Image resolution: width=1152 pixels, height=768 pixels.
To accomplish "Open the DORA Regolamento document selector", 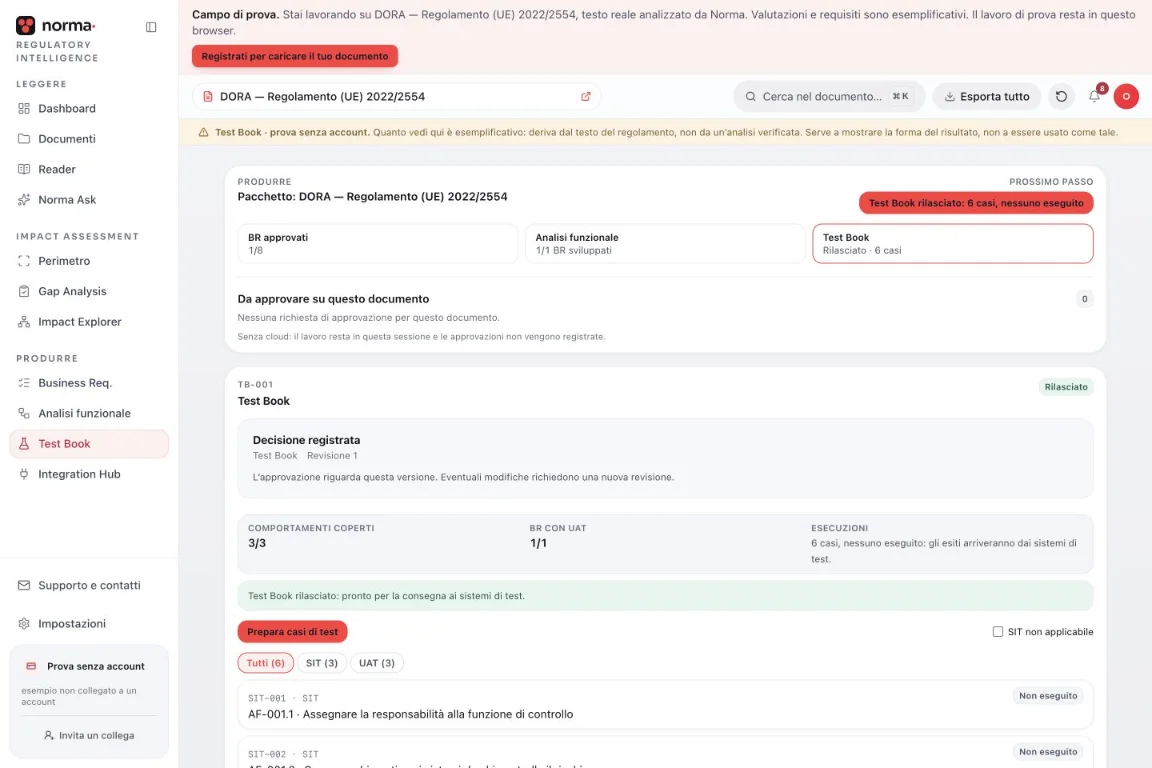I will click(397, 97).
